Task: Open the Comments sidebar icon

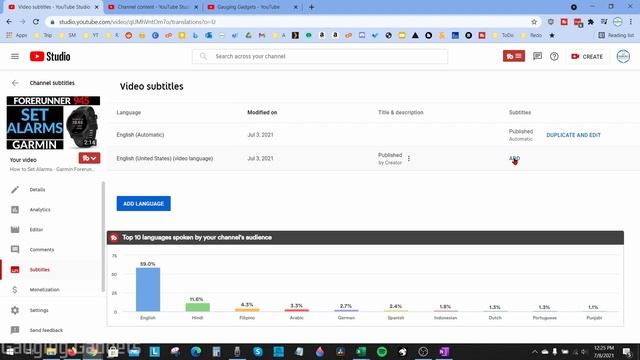Action: (x=15, y=249)
